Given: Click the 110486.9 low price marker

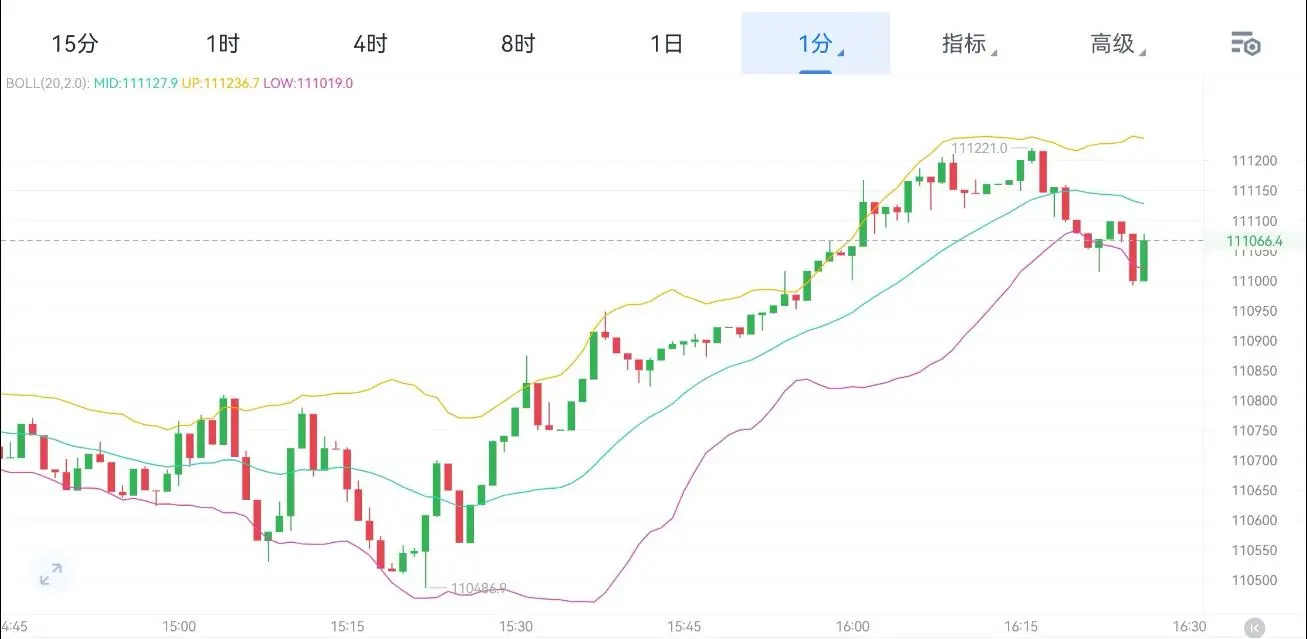Looking at the screenshot, I should (478, 589).
